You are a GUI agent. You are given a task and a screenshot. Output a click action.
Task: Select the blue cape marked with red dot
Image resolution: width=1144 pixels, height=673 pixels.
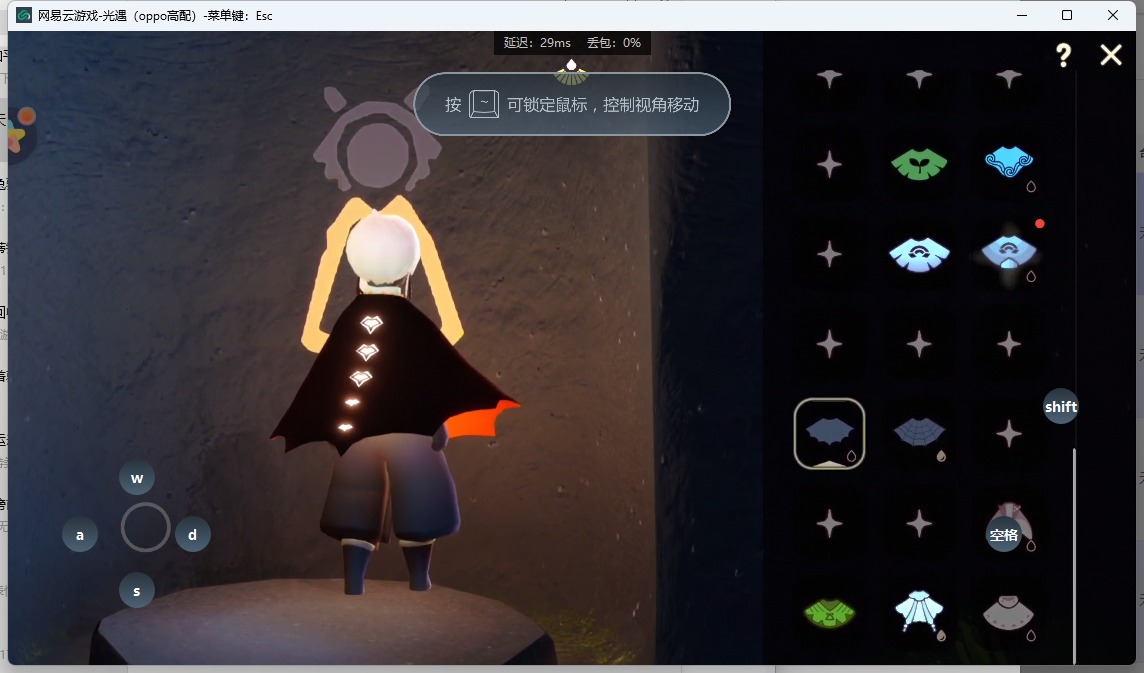1009,253
